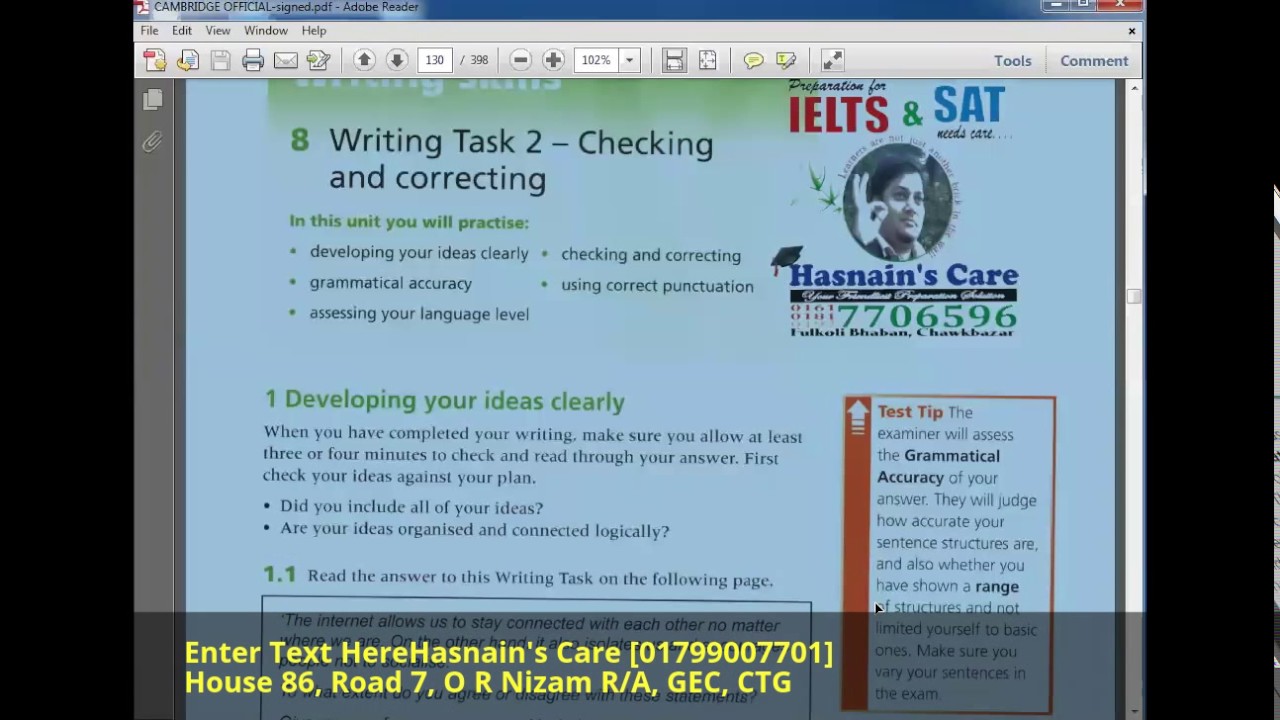
Task: Print the document using printer icon
Action: tap(253, 61)
